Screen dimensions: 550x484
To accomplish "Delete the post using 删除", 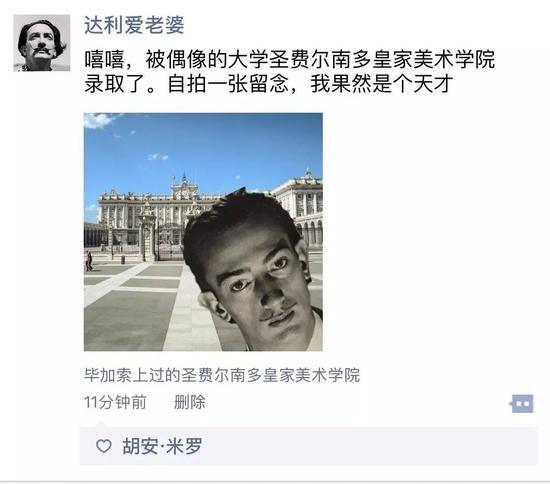I will [x=190, y=402].
